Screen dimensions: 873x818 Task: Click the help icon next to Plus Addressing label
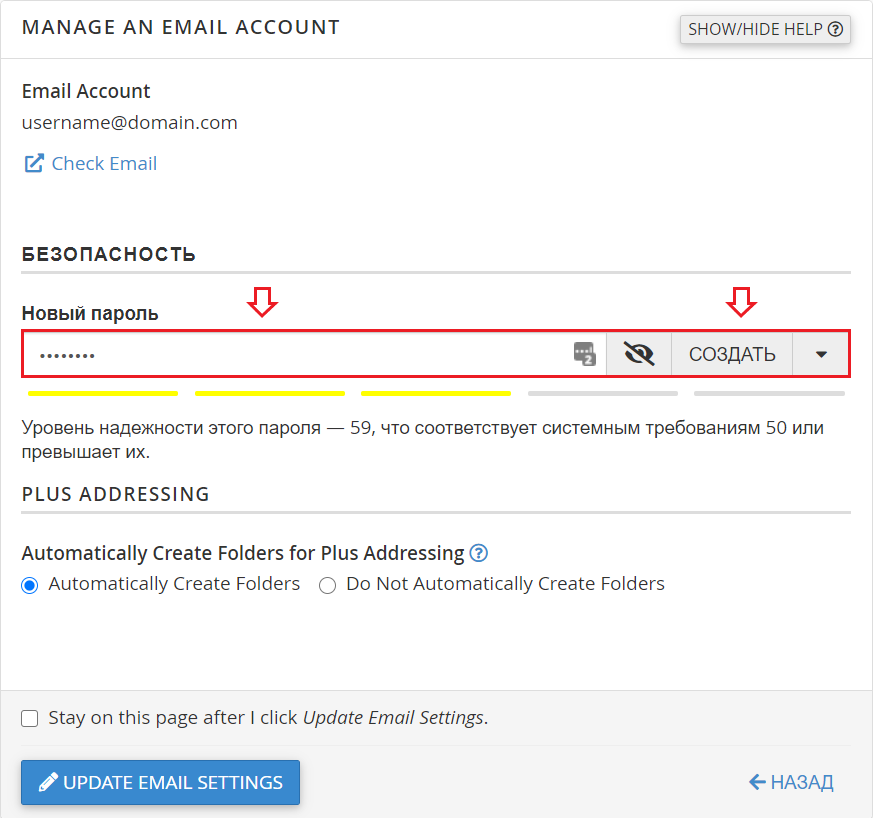coord(479,553)
